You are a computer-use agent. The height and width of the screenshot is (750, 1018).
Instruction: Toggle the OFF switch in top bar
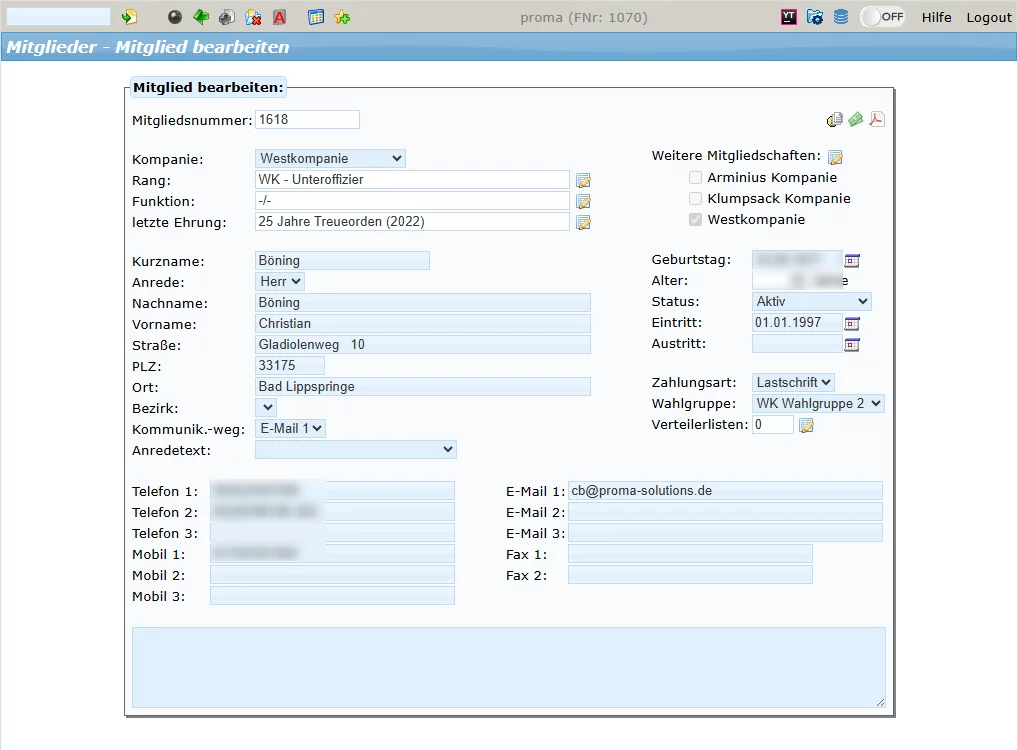(882, 17)
